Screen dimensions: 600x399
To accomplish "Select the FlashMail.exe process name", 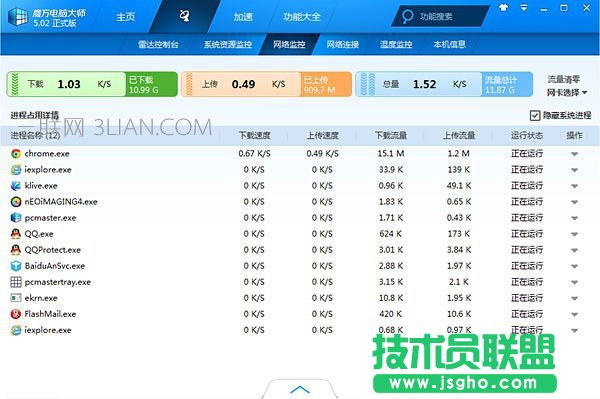I will coord(50,314).
